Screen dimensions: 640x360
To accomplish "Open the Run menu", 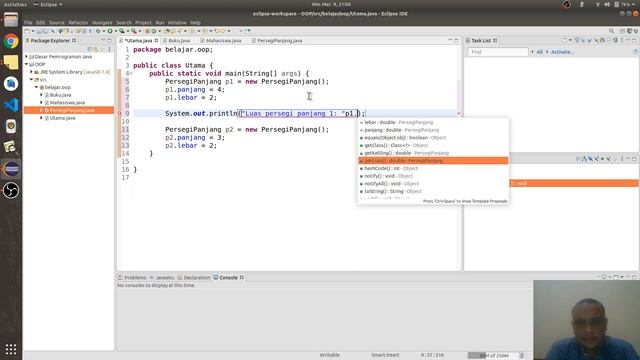I will [160, 22].
